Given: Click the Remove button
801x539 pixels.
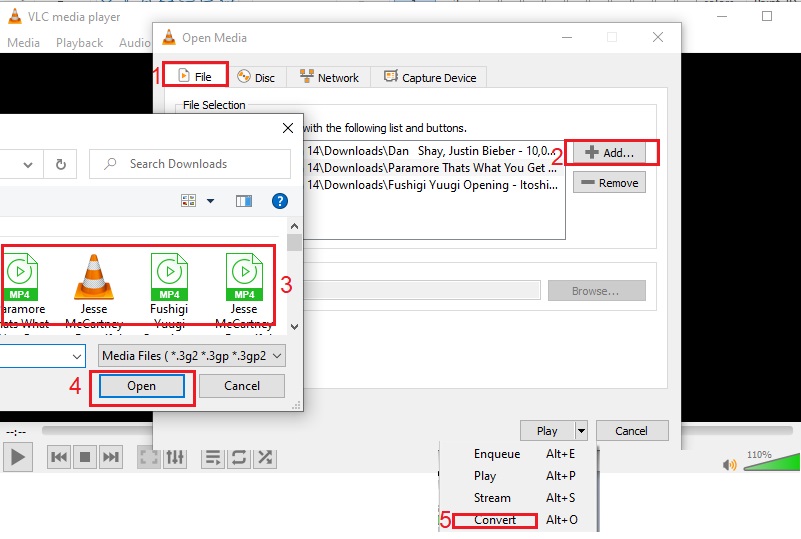Looking at the screenshot, I should tap(609, 182).
